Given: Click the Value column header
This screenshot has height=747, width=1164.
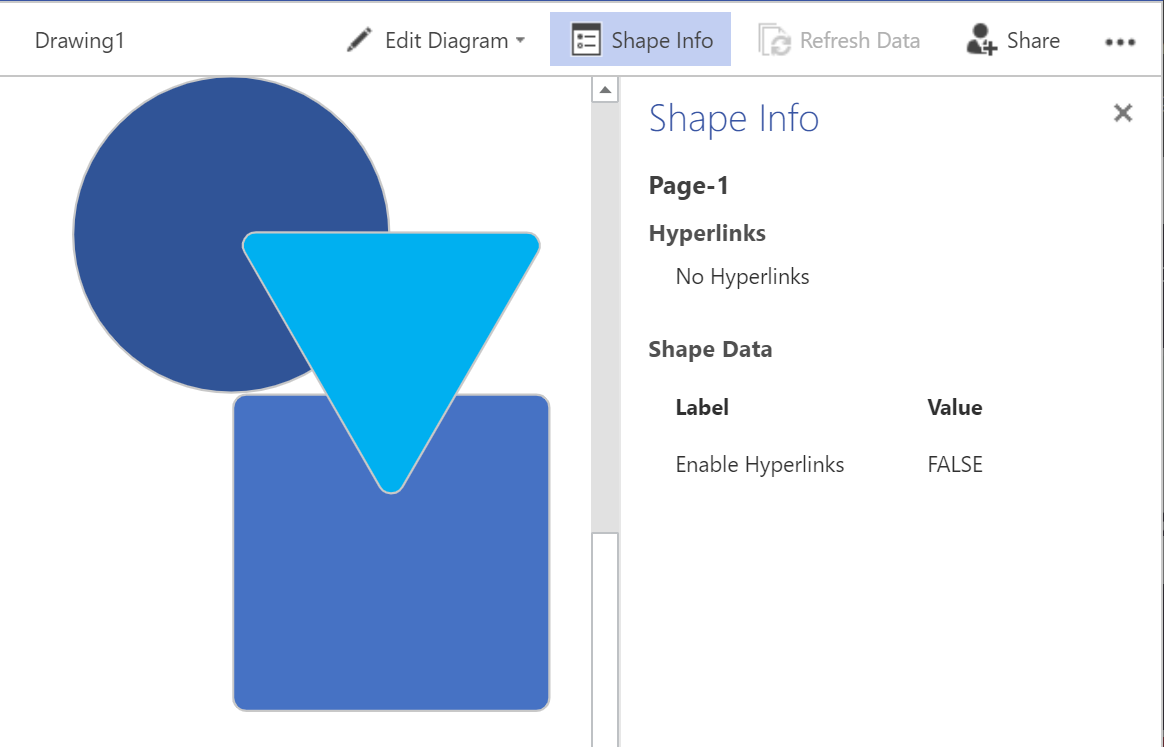Looking at the screenshot, I should pos(955,407).
